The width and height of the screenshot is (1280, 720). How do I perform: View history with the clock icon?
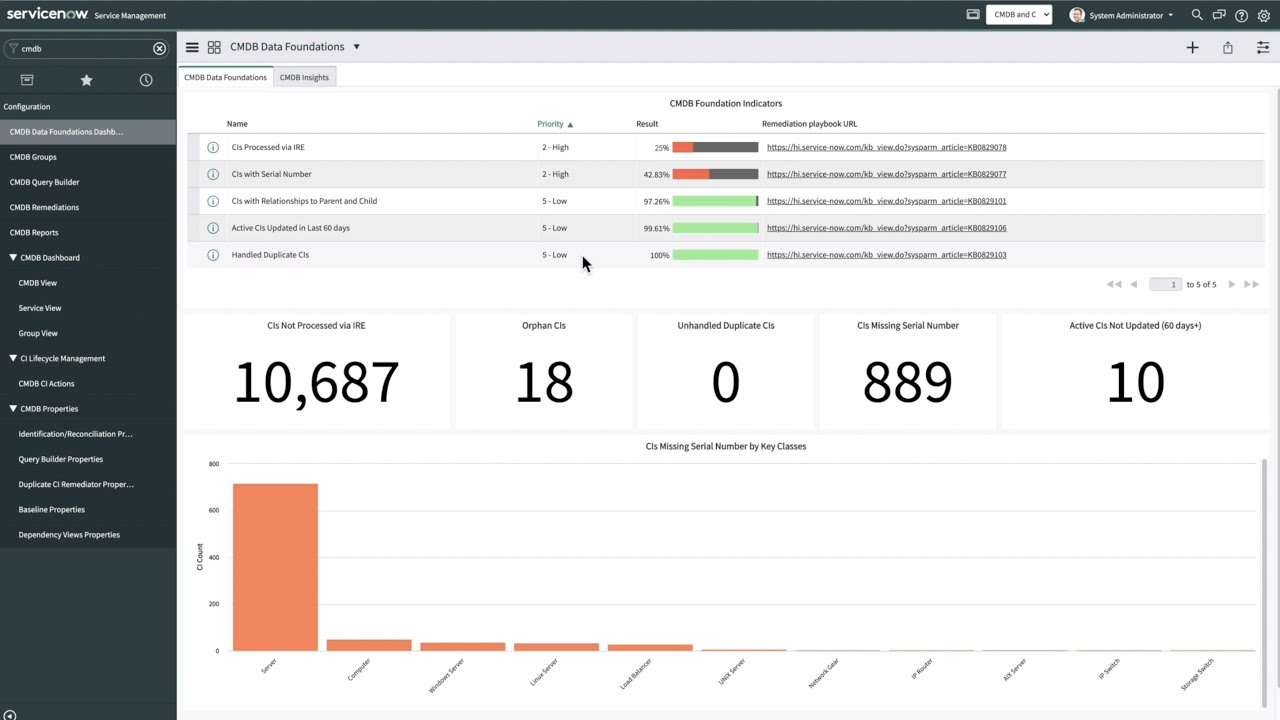(x=146, y=80)
